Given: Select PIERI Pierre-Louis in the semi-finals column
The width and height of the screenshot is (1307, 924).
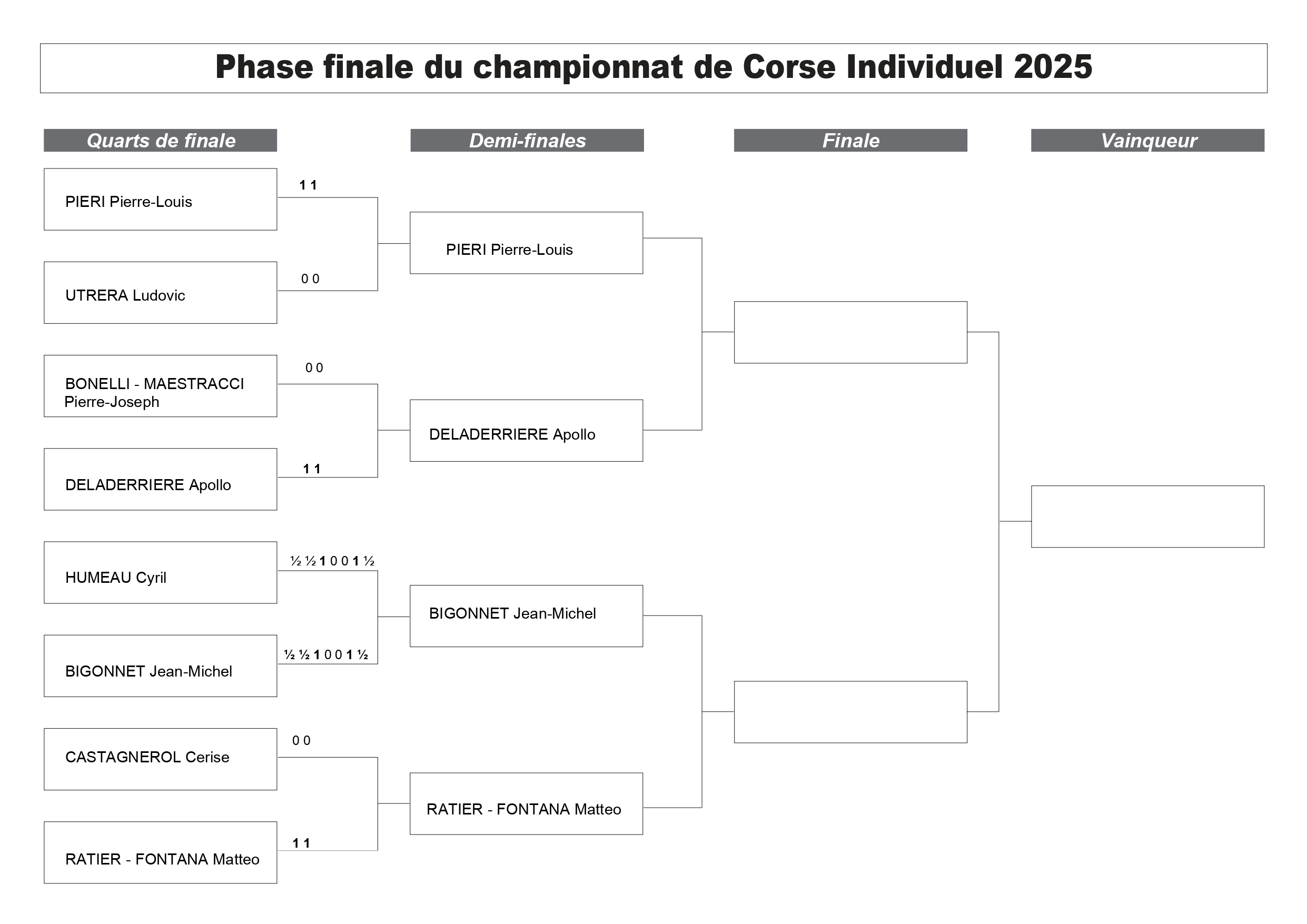Looking at the screenshot, I should coord(527,243).
